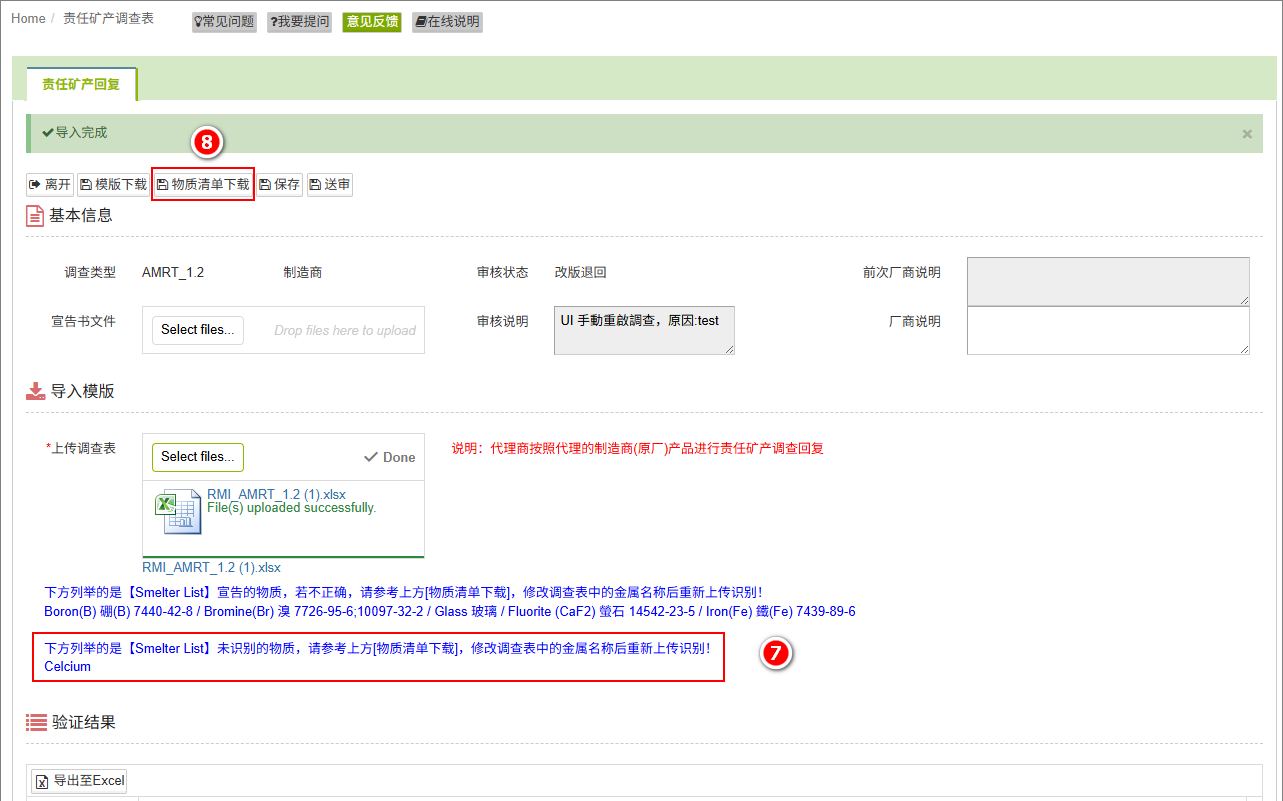The image size is (1283, 801).
Task: Click the 离开 (leave) button
Action: [50, 185]
